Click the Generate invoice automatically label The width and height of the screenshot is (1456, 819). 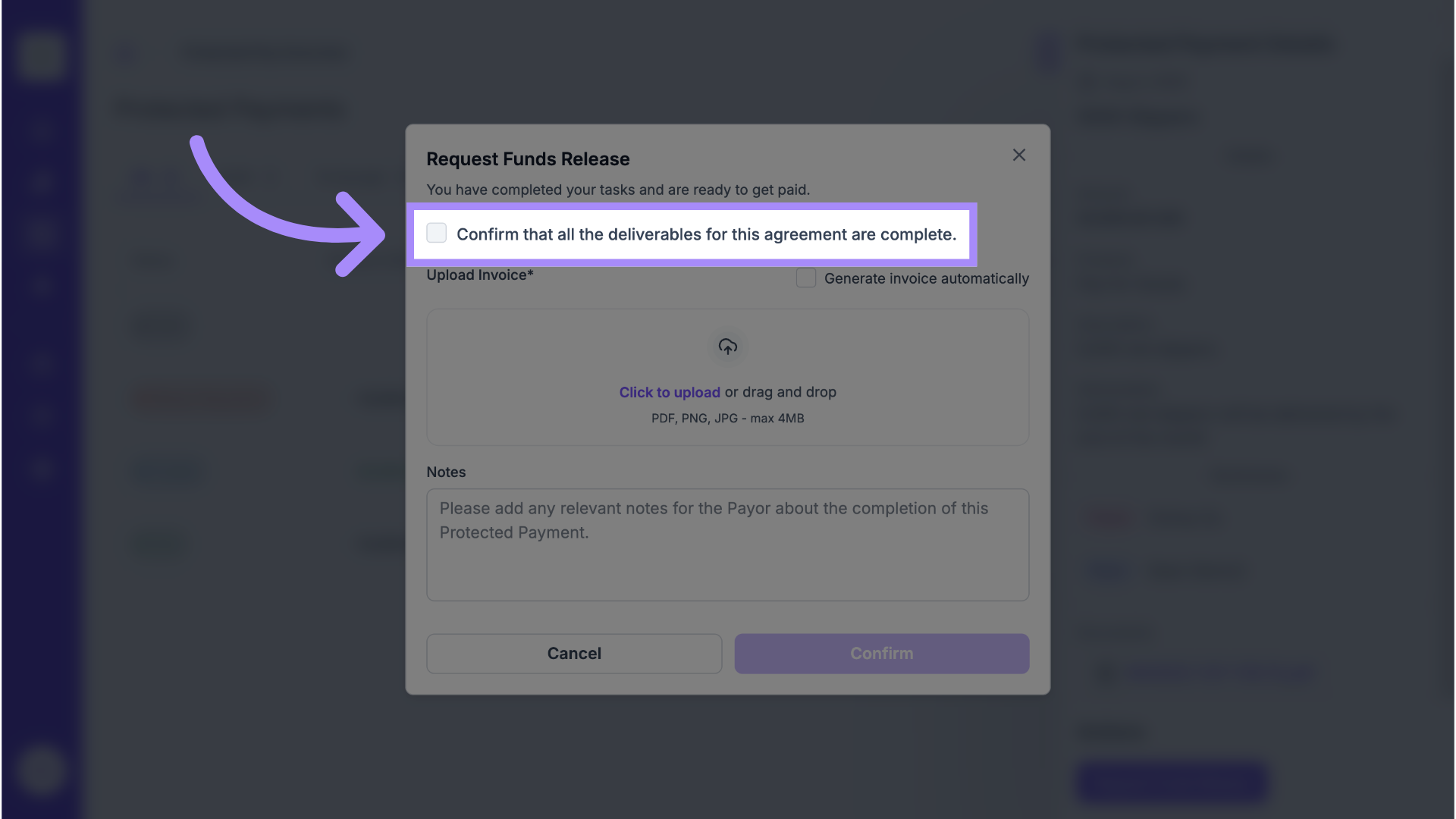point(926,278)
